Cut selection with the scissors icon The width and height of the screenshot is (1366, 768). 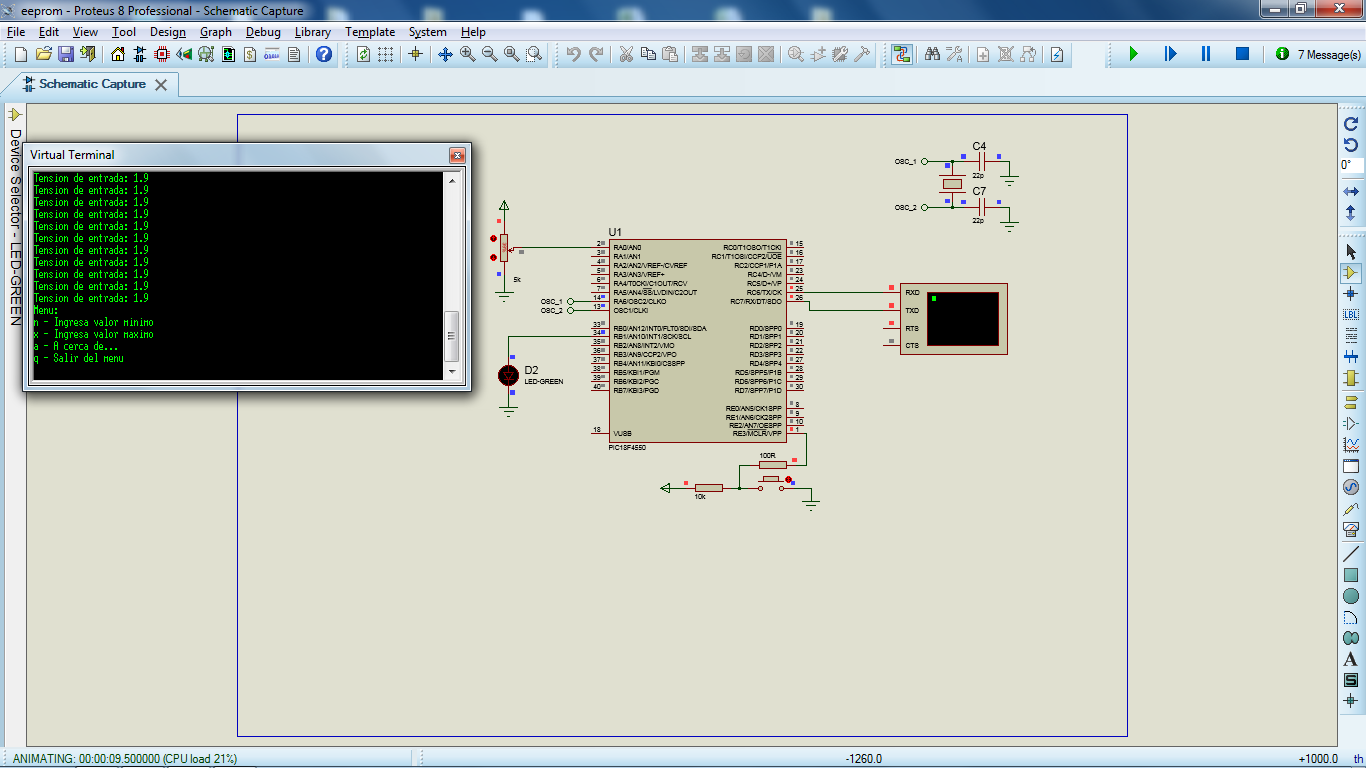click(626, 54)
